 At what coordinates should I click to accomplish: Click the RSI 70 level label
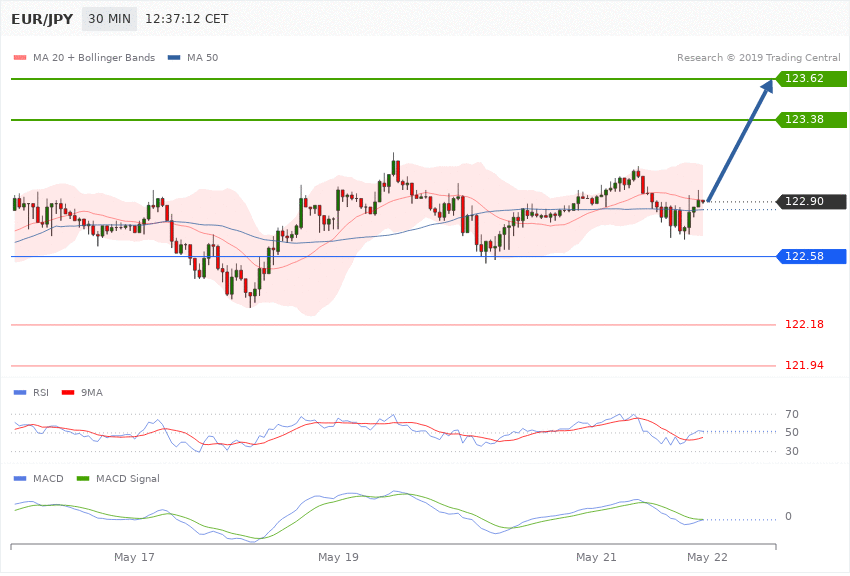[791, 415]
